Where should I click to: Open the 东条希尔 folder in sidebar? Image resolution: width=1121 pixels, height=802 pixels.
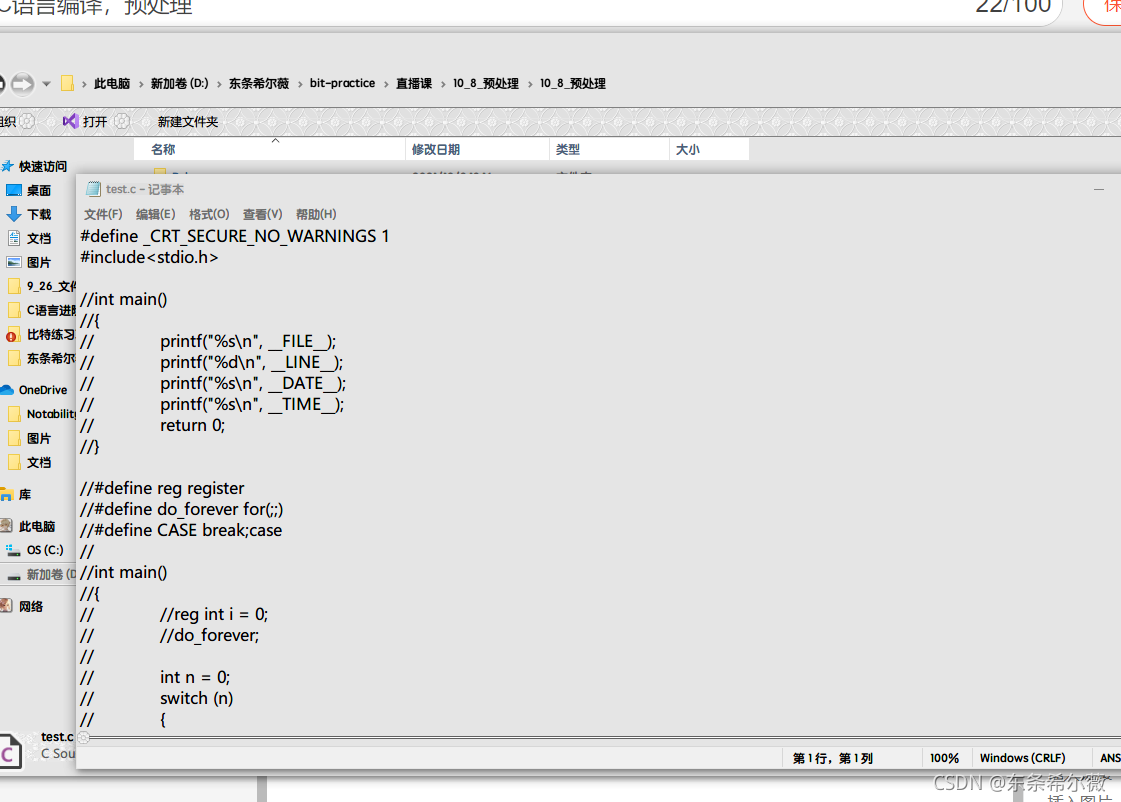click(41, 358)
